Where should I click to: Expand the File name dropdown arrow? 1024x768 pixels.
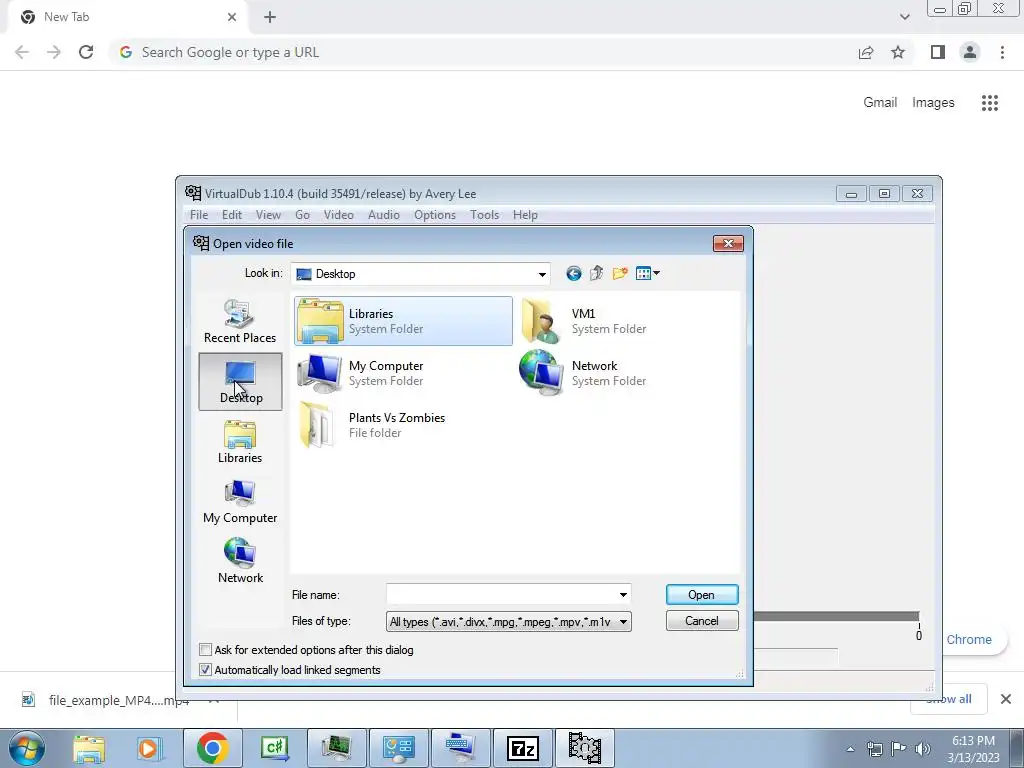point(623,595)
